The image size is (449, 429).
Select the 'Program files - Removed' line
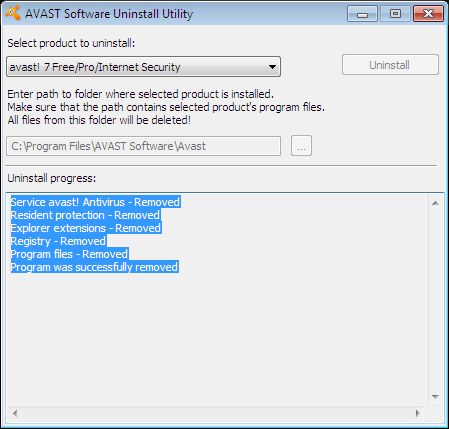click(69, 254)
